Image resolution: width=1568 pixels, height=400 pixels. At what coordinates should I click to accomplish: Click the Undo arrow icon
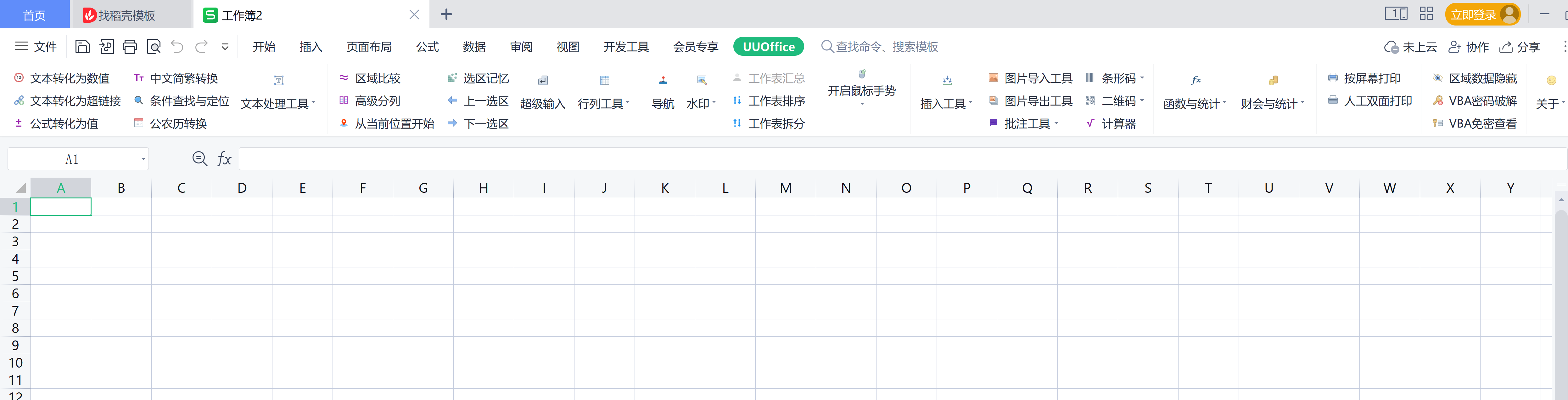click(177, 47)
